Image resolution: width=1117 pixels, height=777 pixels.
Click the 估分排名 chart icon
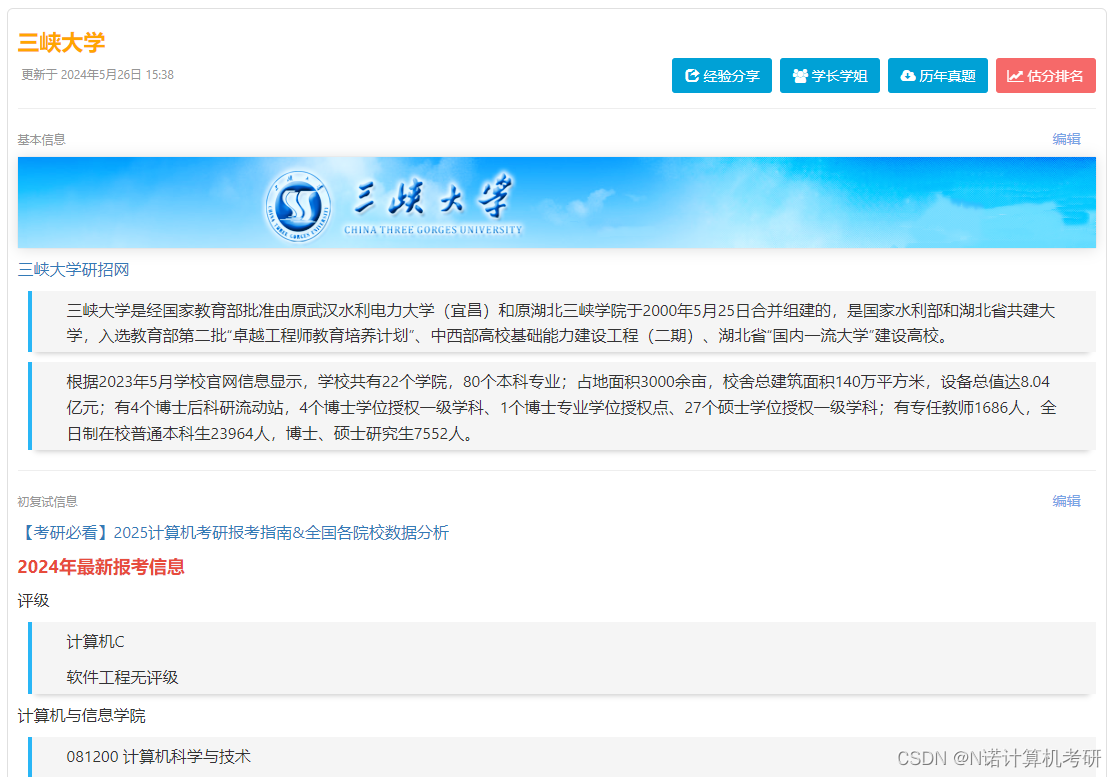pos(1015,75)
